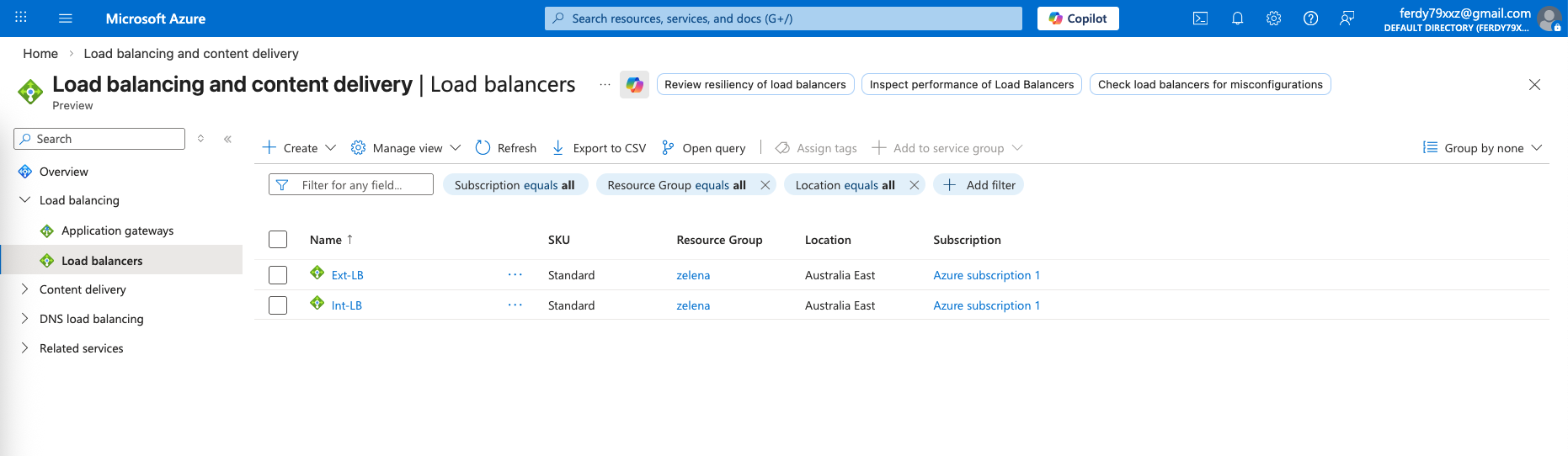Viewport: 1568px width, 456px height.
Task: Open the Create dropdown
Action: coord(300,148)
